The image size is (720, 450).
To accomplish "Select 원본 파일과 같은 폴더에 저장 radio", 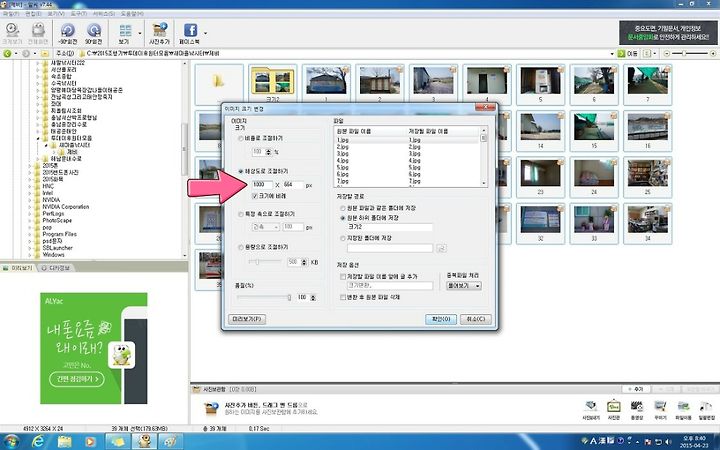I will [x=343, y=208].
